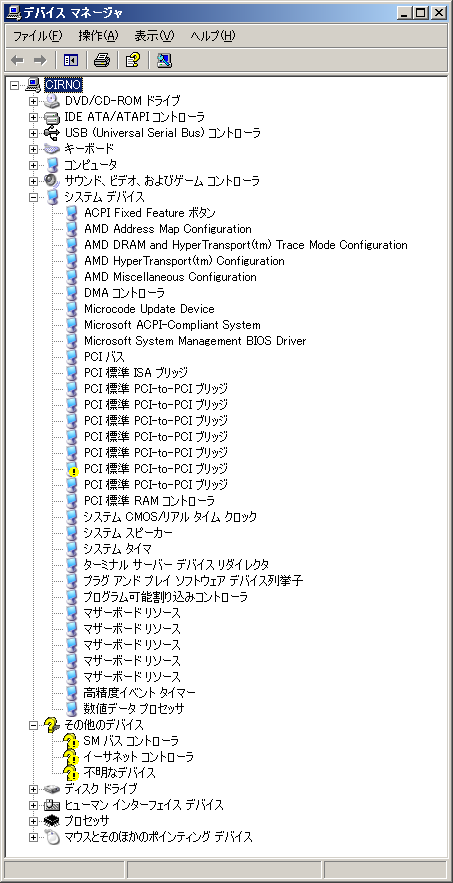Expand the キーボード category
The height and width of the screenshot is (883, 453).
pos(34,149)
